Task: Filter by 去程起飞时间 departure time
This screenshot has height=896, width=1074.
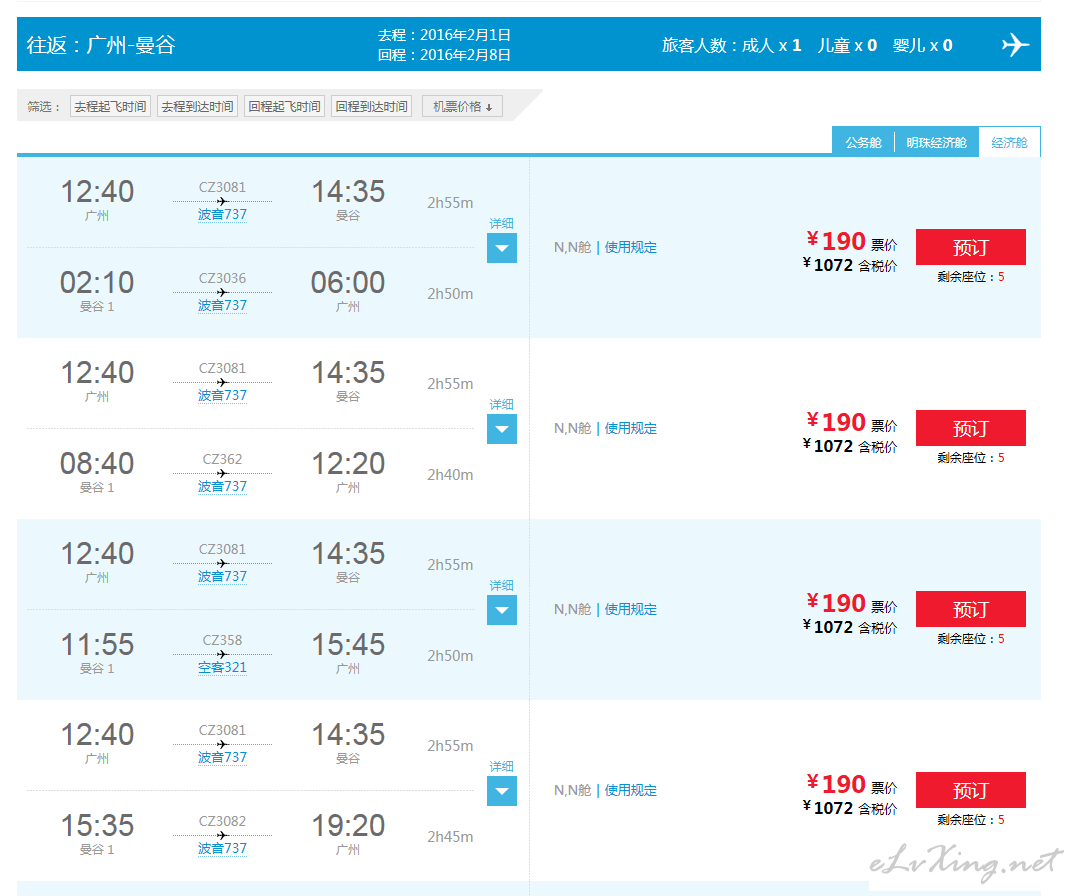Action: pyautogui.click(x=110, y=106)
